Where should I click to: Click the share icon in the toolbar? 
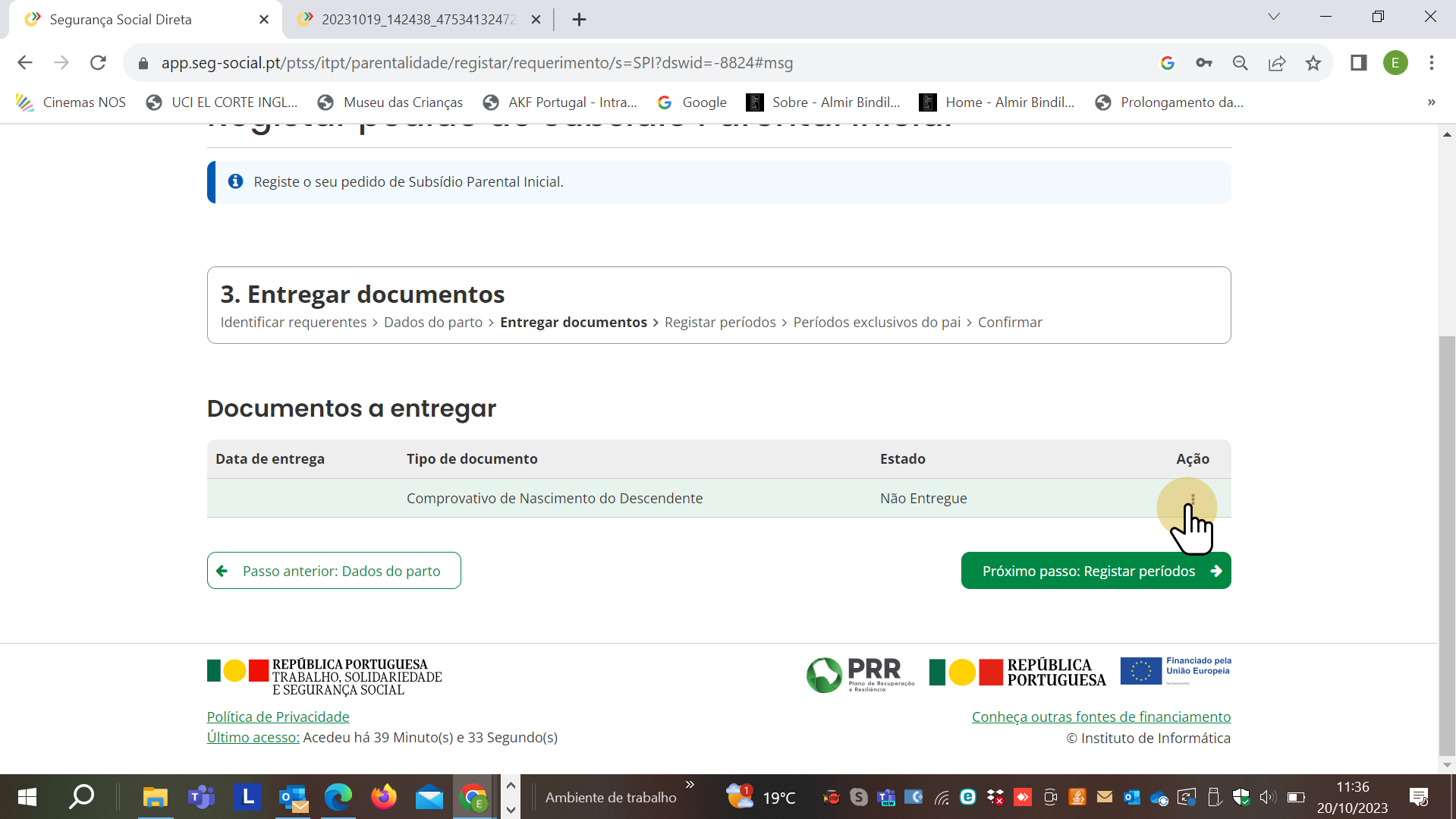click(x=1278, y=63)
